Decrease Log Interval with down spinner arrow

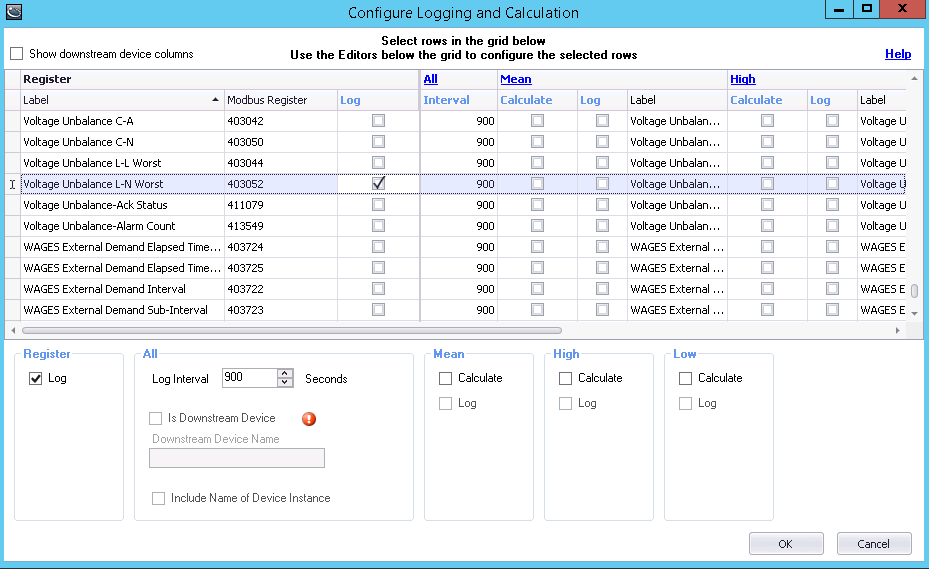[285, 382]
